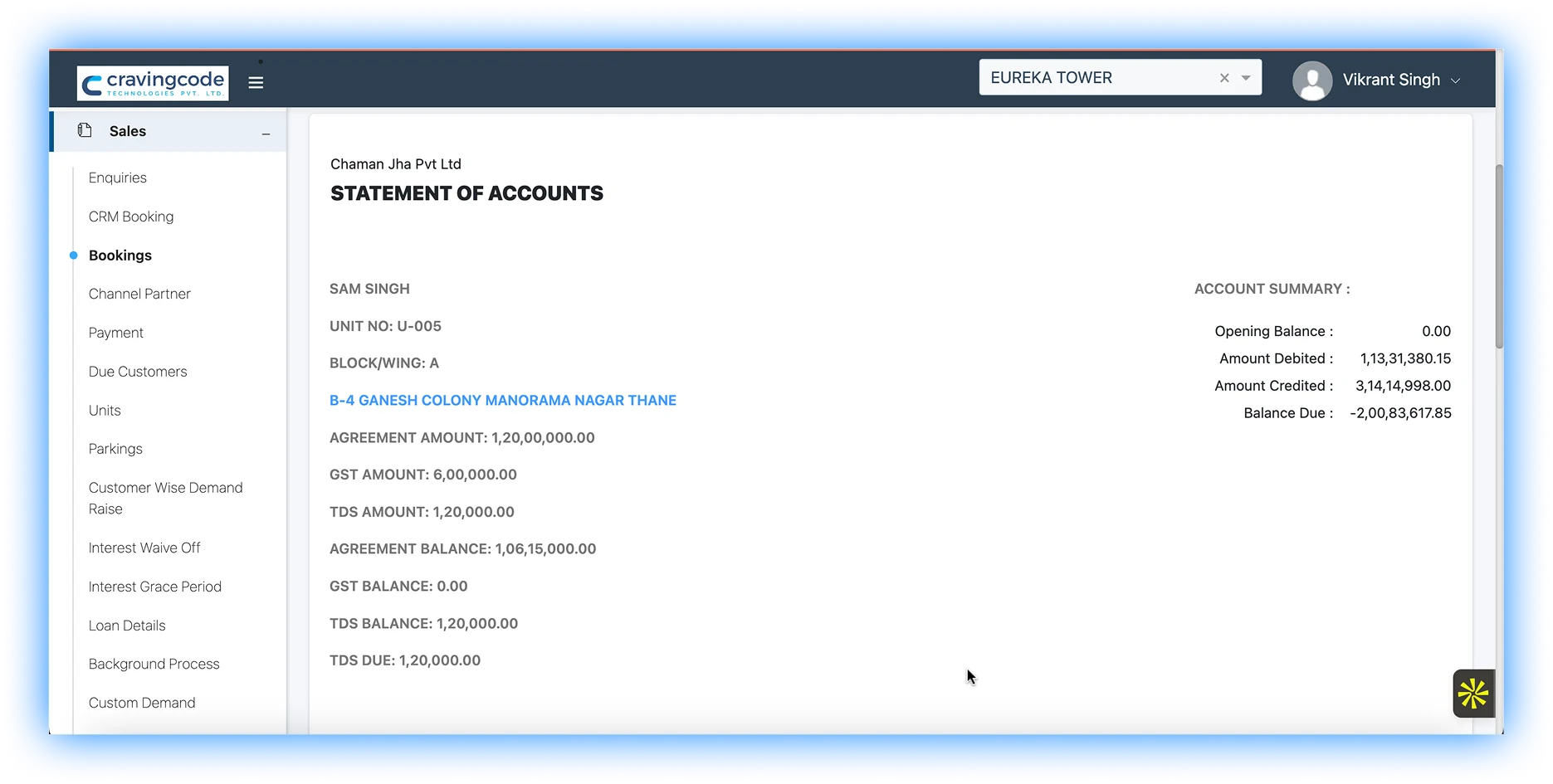The height and width of the screenshot is (784, 1553).
Task: Click the Chaman Jha Pvt Ltd text
Action: (x=396, y=164)
